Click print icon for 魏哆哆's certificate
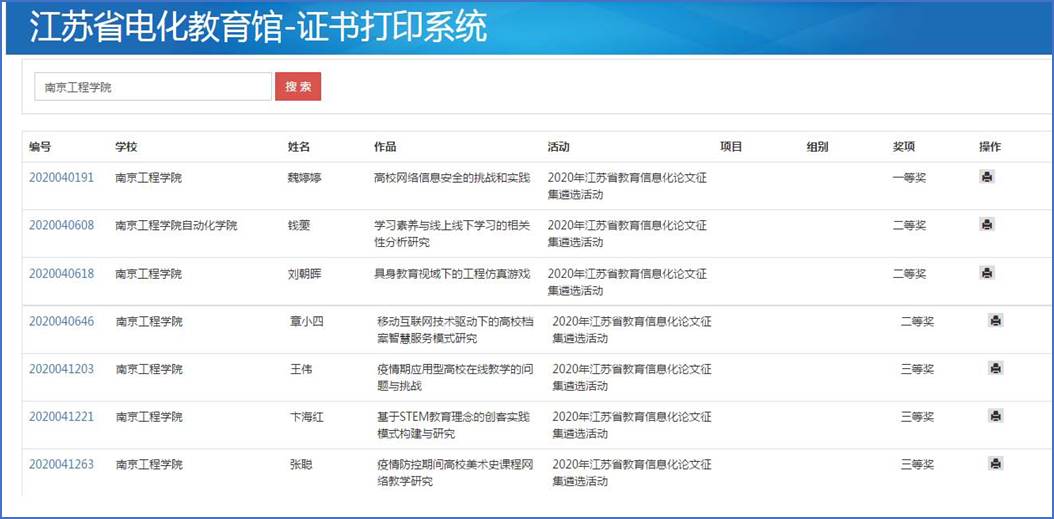The height and width of the screenshot is (519, 1054). click(987, 177)
